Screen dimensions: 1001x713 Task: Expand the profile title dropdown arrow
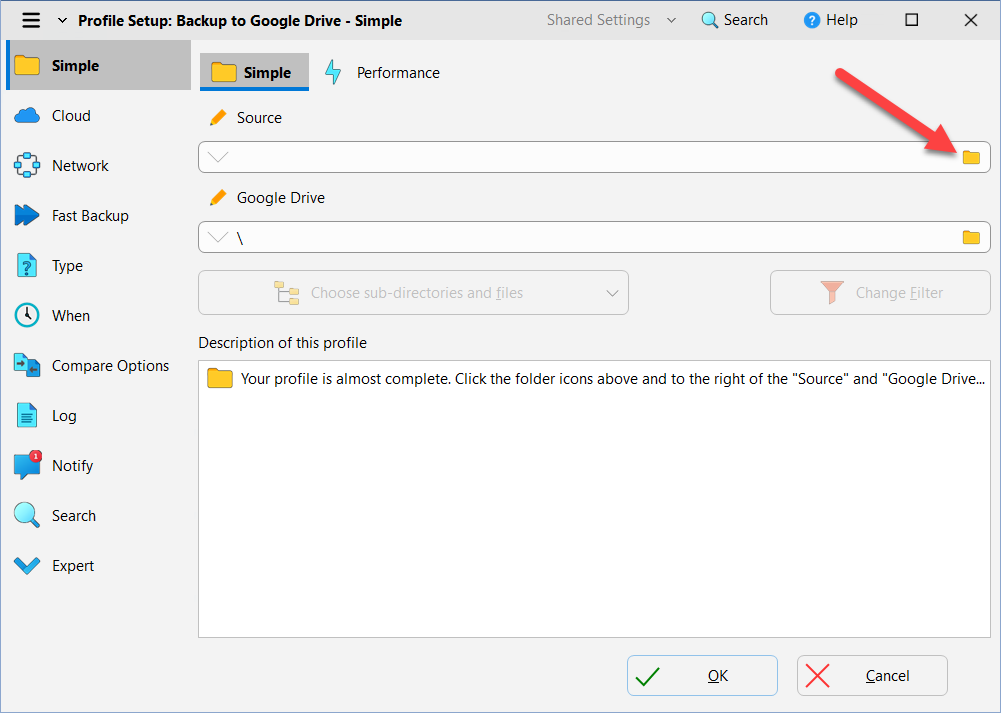(62, 20)
